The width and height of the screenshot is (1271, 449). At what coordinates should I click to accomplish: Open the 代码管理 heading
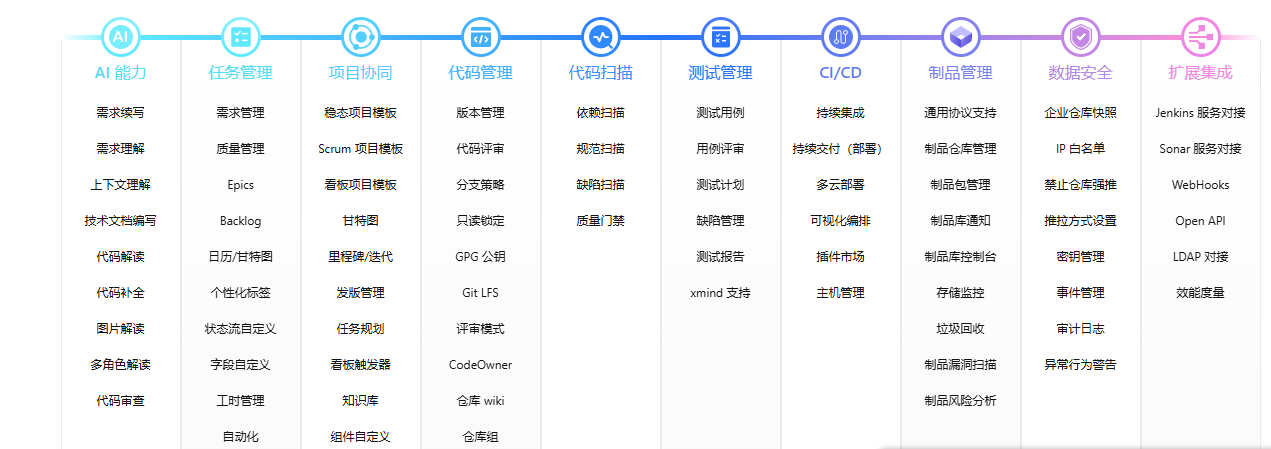(480, 73)
